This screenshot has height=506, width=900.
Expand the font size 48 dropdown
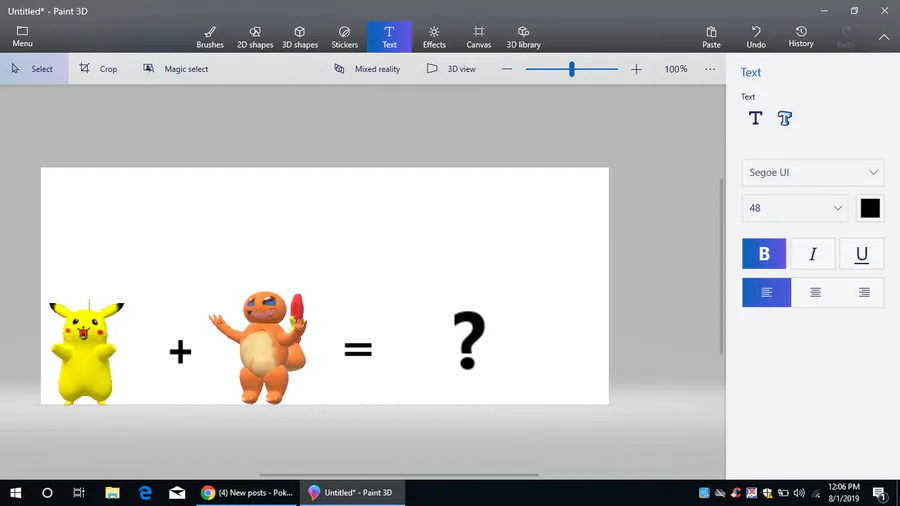(795, 208)
